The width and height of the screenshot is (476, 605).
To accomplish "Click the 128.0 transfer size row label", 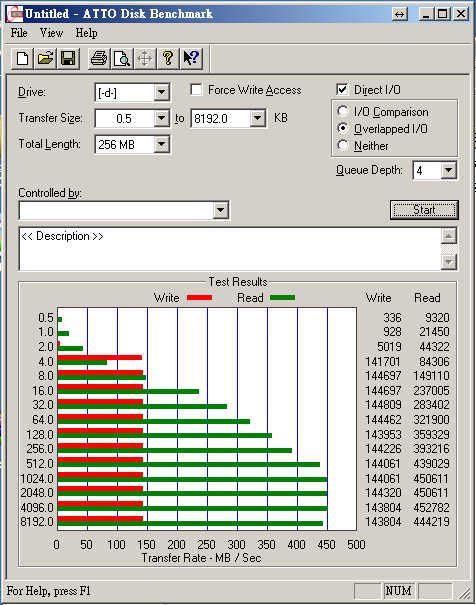I will click(40, 434).
